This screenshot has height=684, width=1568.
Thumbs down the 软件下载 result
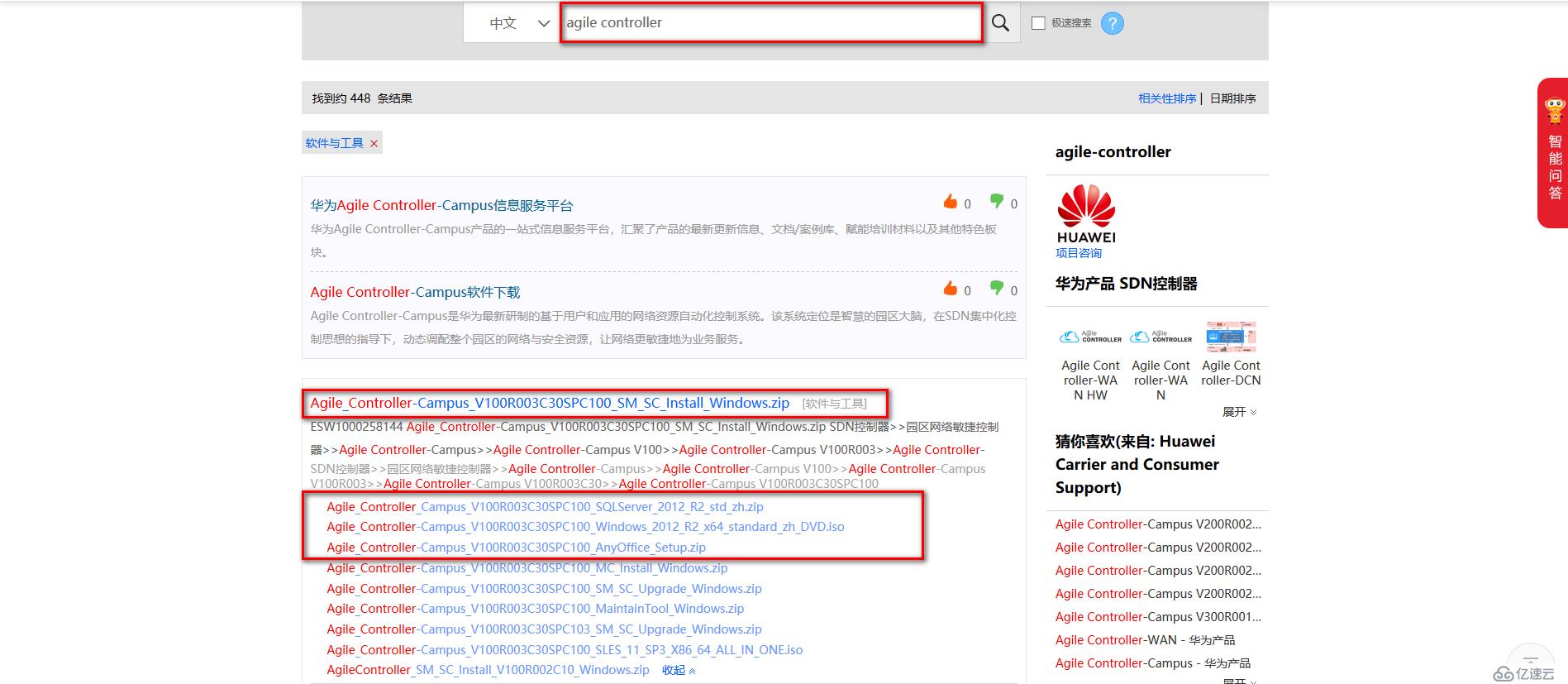[x=997, y=289]
